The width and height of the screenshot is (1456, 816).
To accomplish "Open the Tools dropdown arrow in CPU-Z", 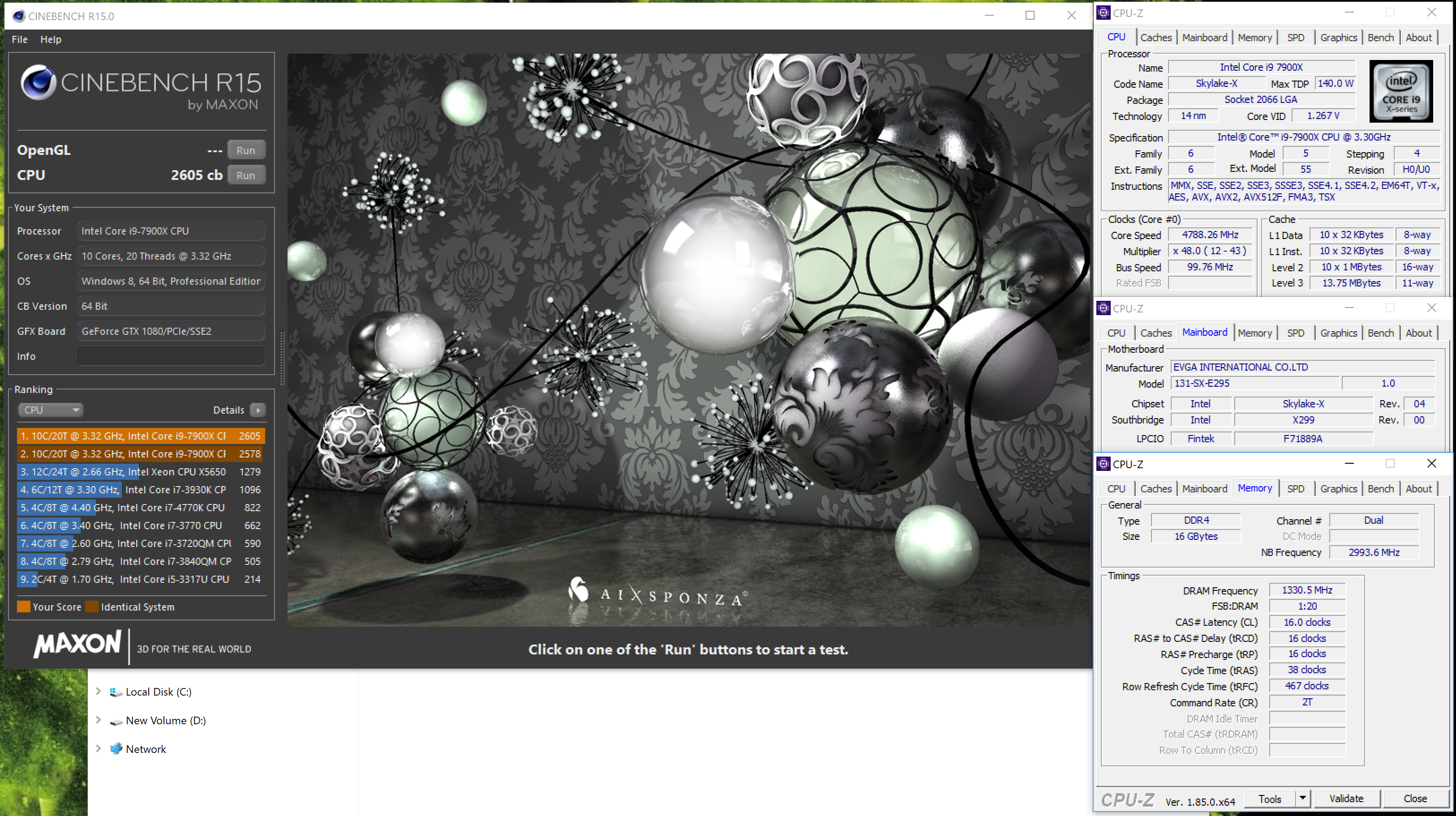I will pos(1303,799).
